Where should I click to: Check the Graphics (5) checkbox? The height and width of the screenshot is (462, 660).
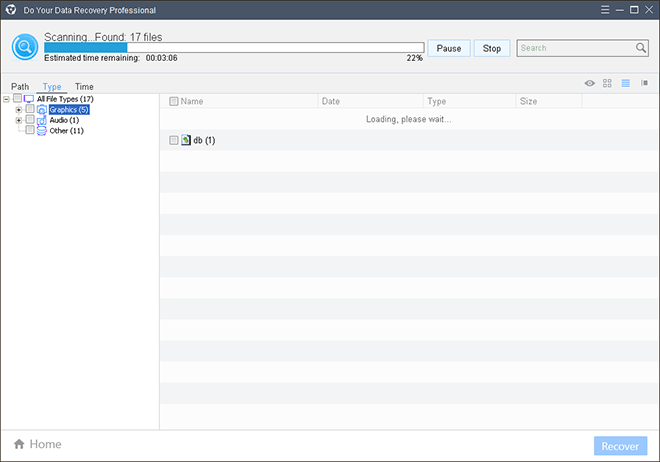tap(30, 109)
